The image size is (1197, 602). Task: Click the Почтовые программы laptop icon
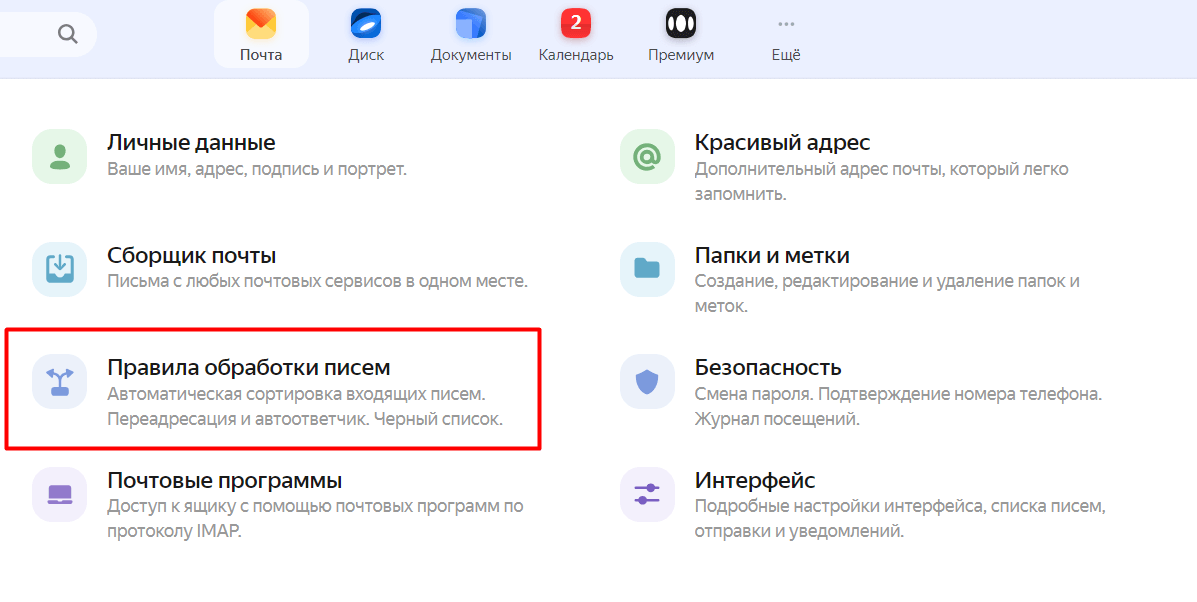(x=60, y=494)
